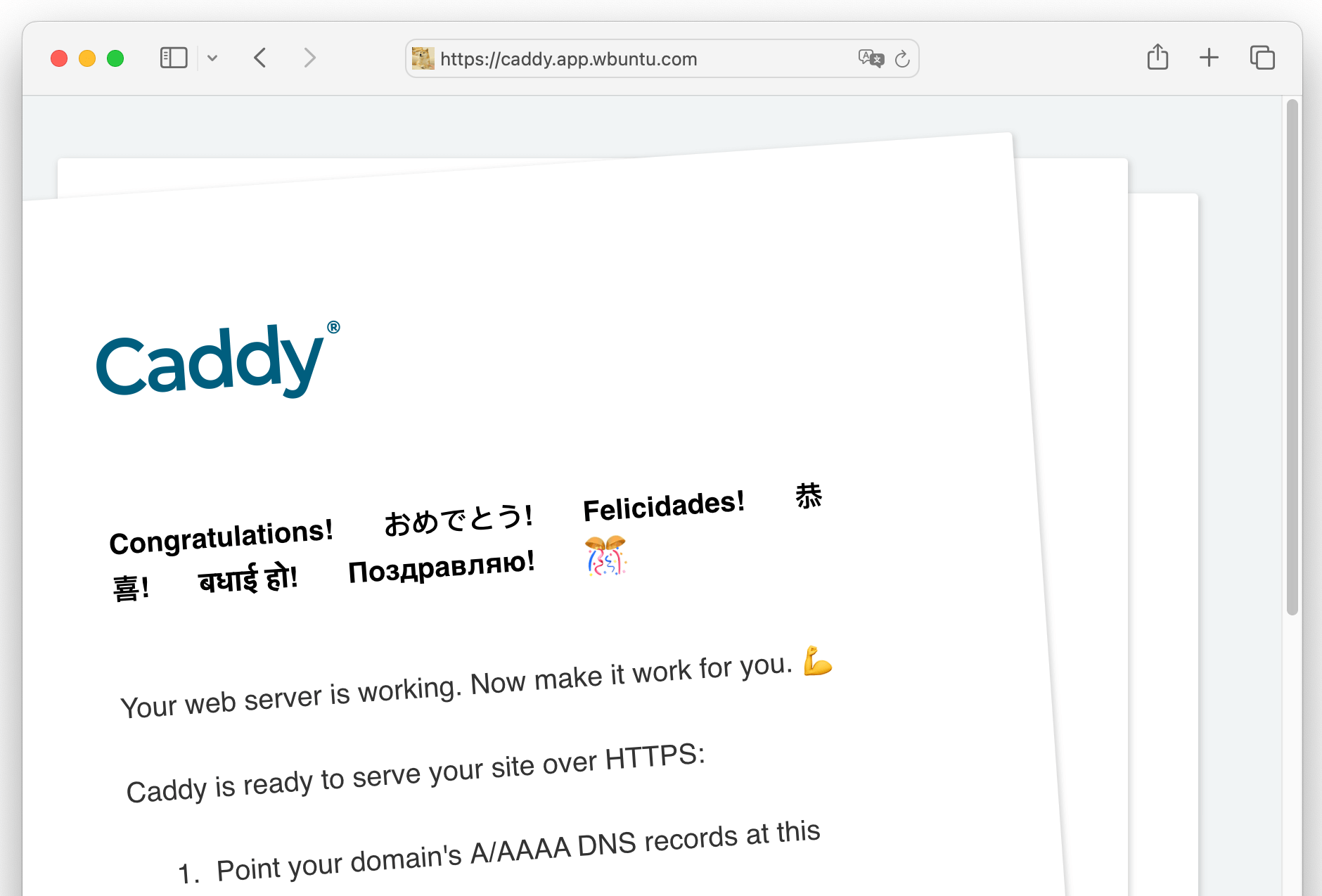Viewport: 1322px width, 896px height.
Task: Open the page translation options
Action: 871,58
